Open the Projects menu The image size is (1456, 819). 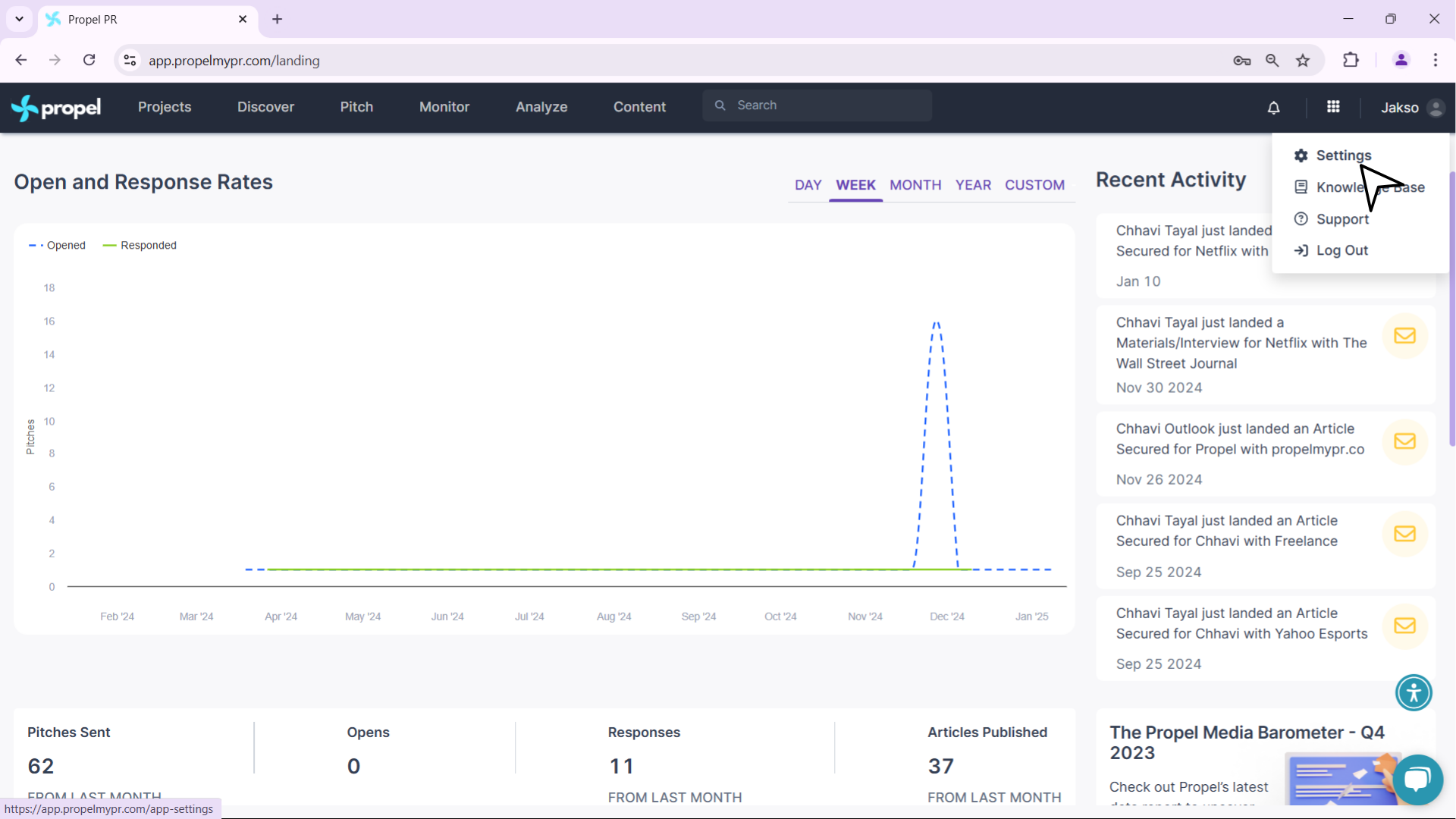tap(165, 107)
